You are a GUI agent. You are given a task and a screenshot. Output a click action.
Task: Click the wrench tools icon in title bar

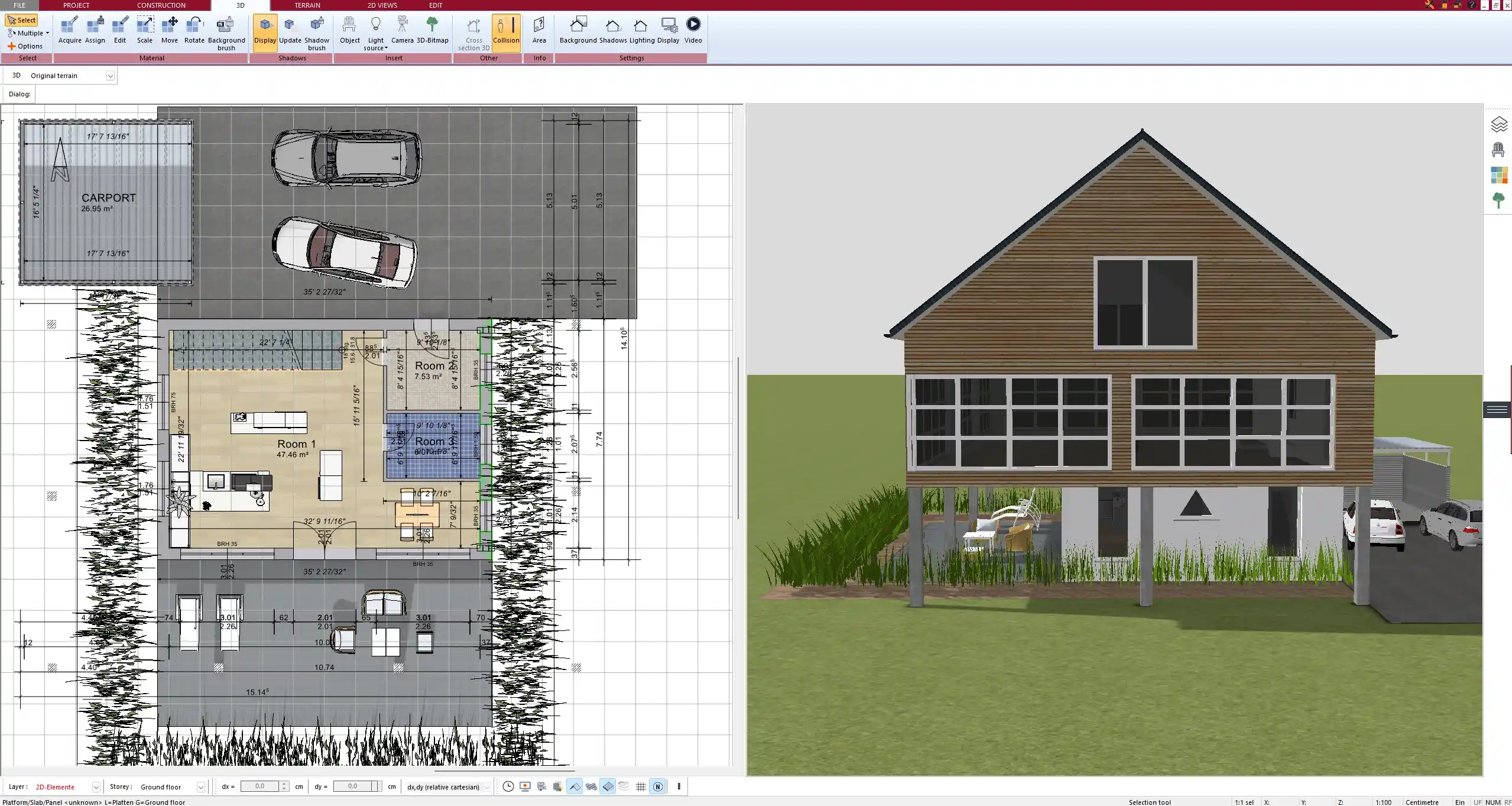click(1429, 5)
